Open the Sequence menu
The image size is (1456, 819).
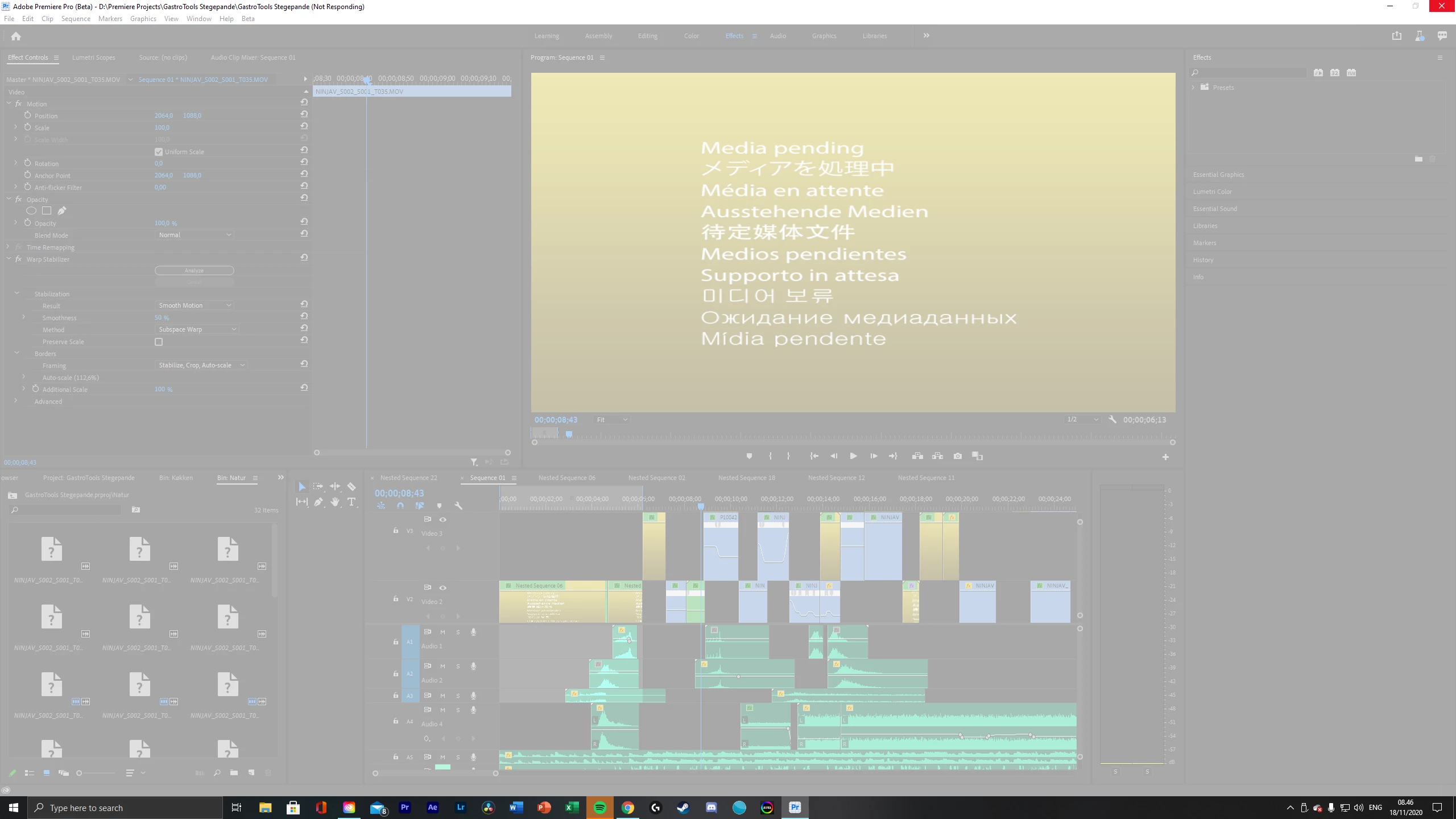76,19
